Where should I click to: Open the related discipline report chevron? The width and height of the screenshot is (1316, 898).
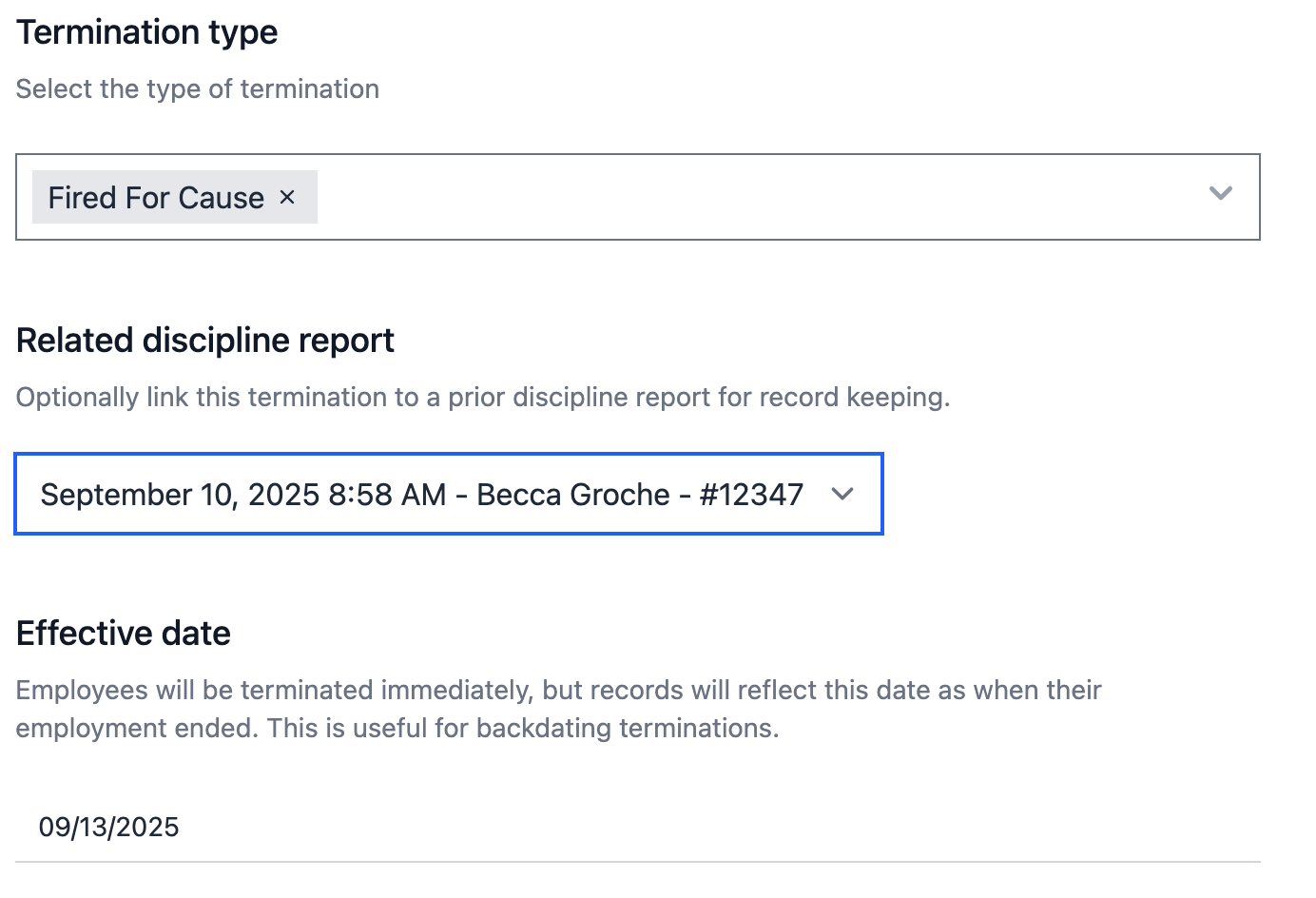pos(842,494)
